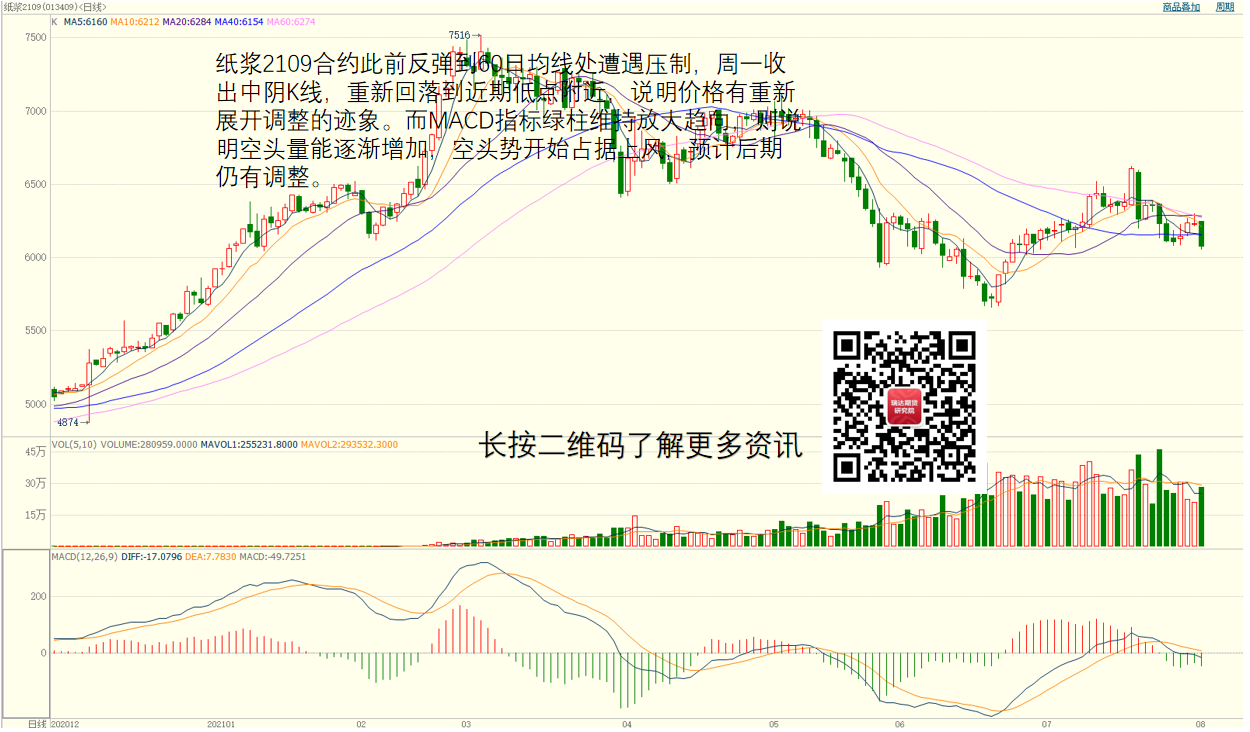The image size is (1250, 732).
Task: Click the MA40:6154 blue indicator label
Action: [237, 21]
